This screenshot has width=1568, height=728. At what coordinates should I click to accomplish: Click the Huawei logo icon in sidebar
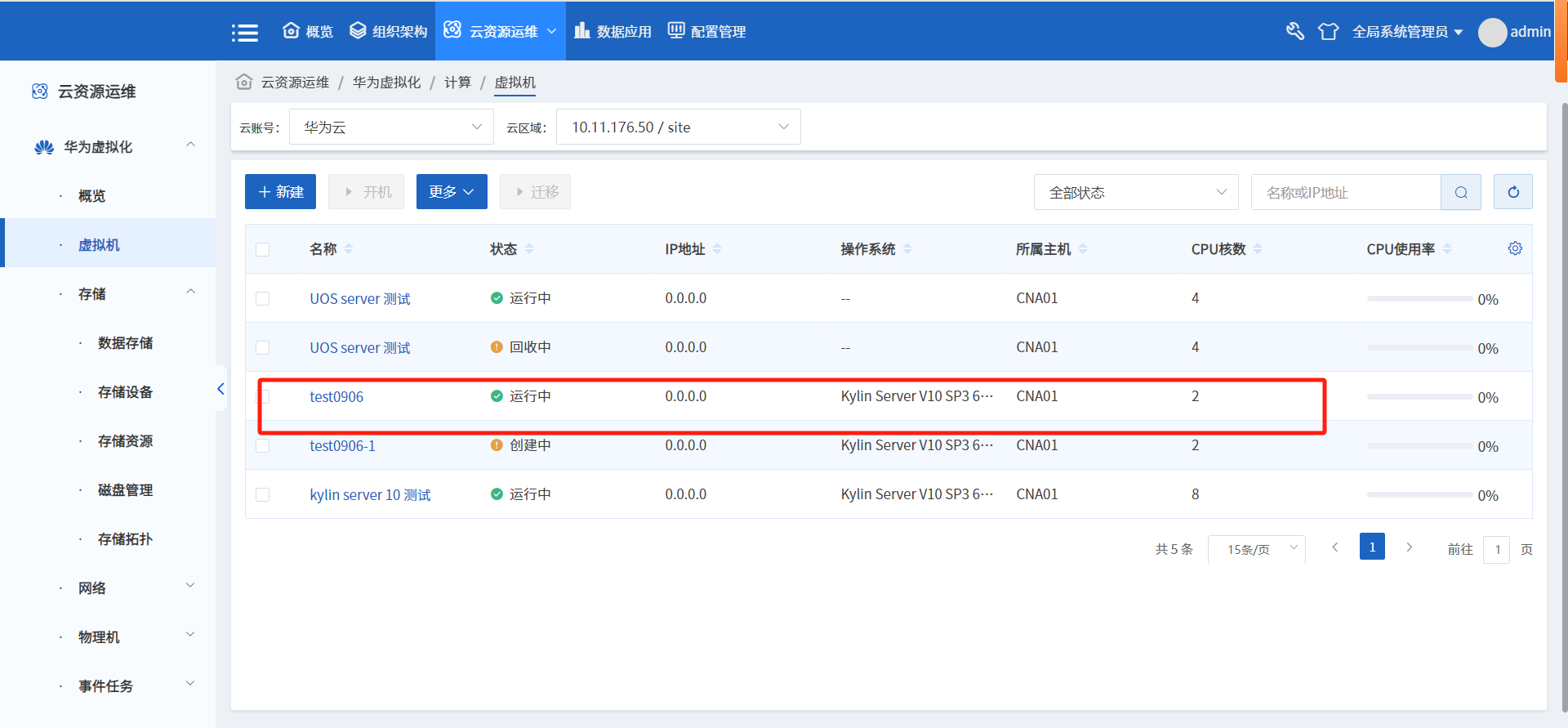pos(44,147)
